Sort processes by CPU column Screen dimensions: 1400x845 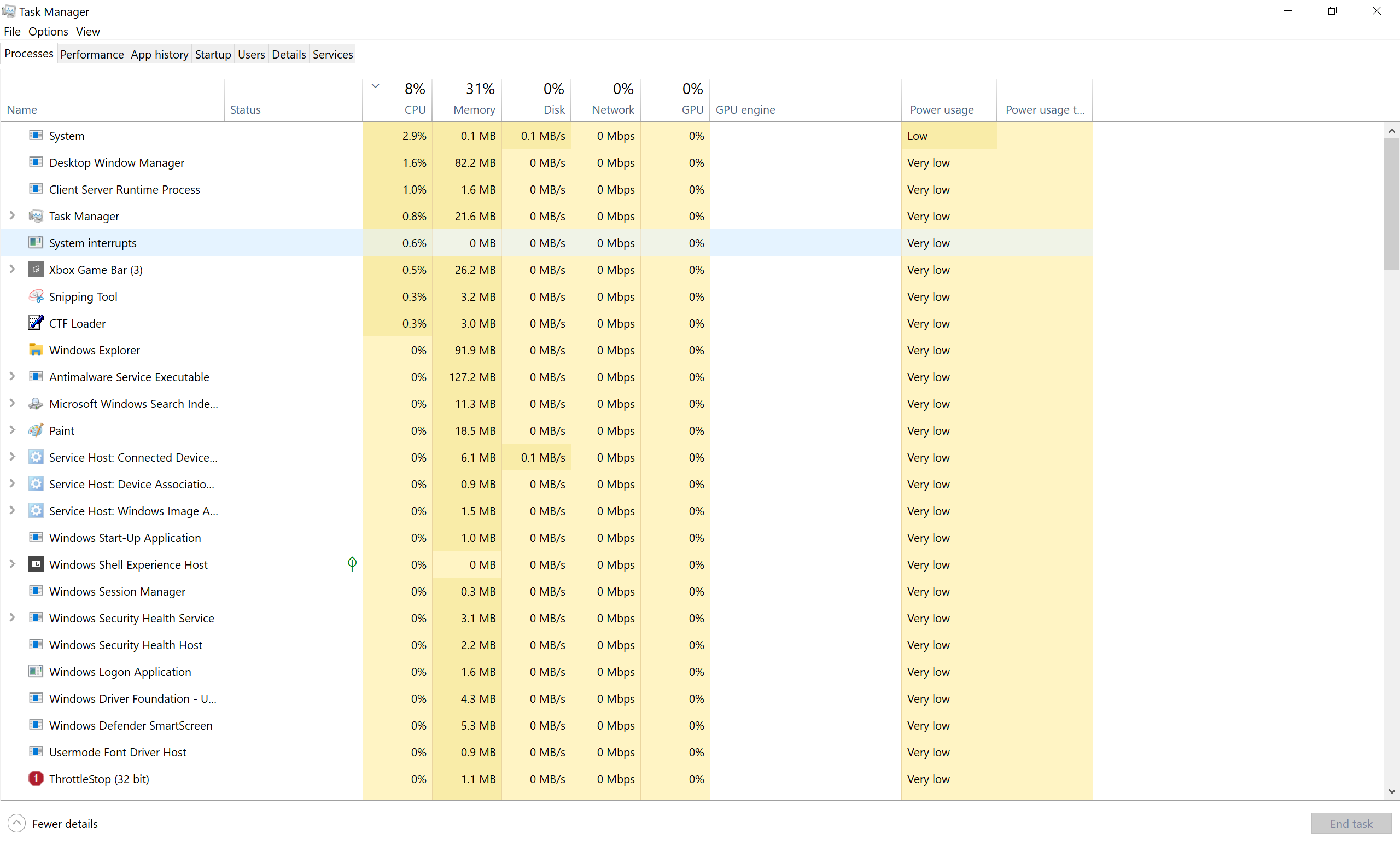pos(397,99)
